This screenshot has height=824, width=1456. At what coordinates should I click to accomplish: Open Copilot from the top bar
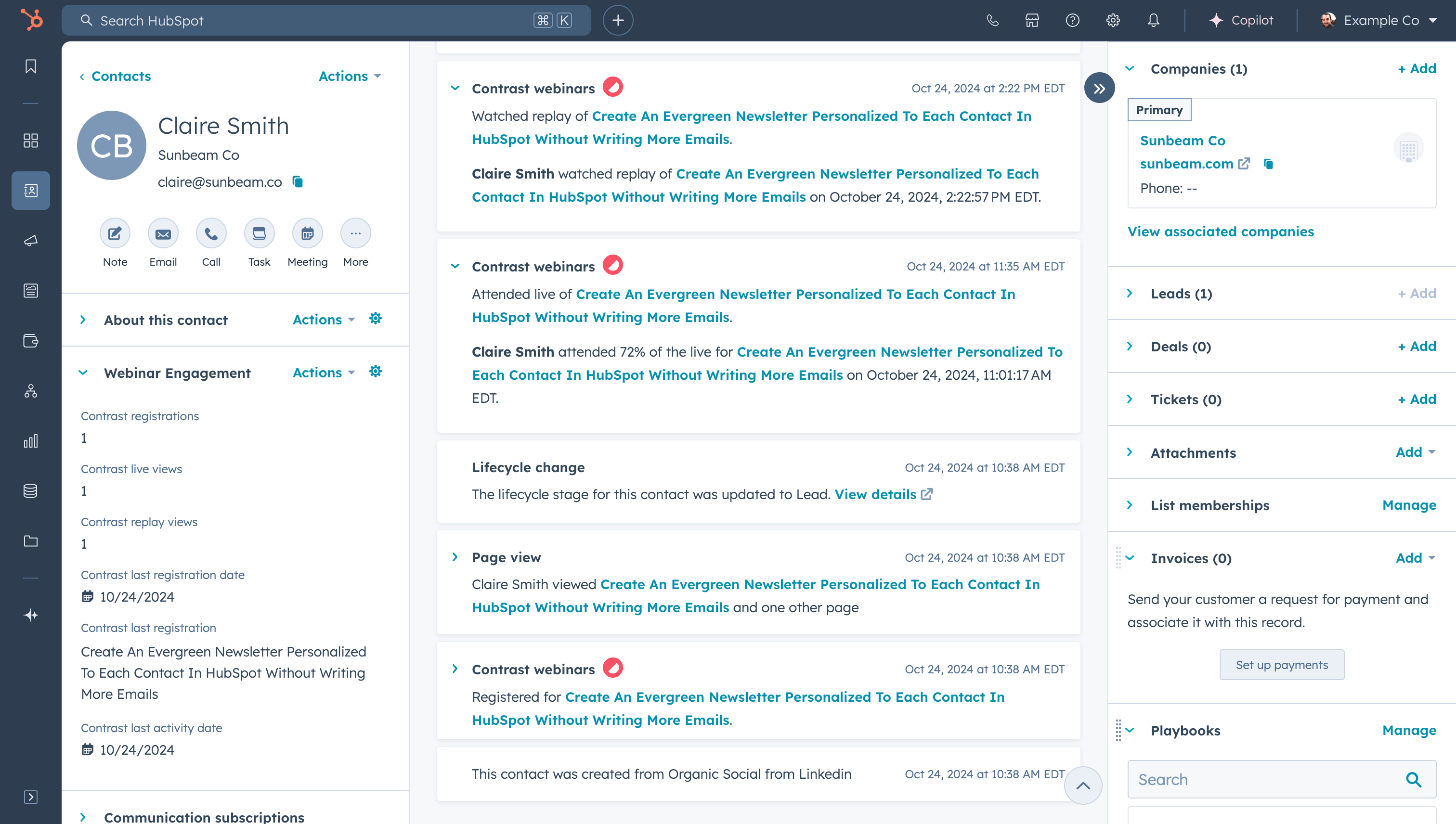[1241, 20]
